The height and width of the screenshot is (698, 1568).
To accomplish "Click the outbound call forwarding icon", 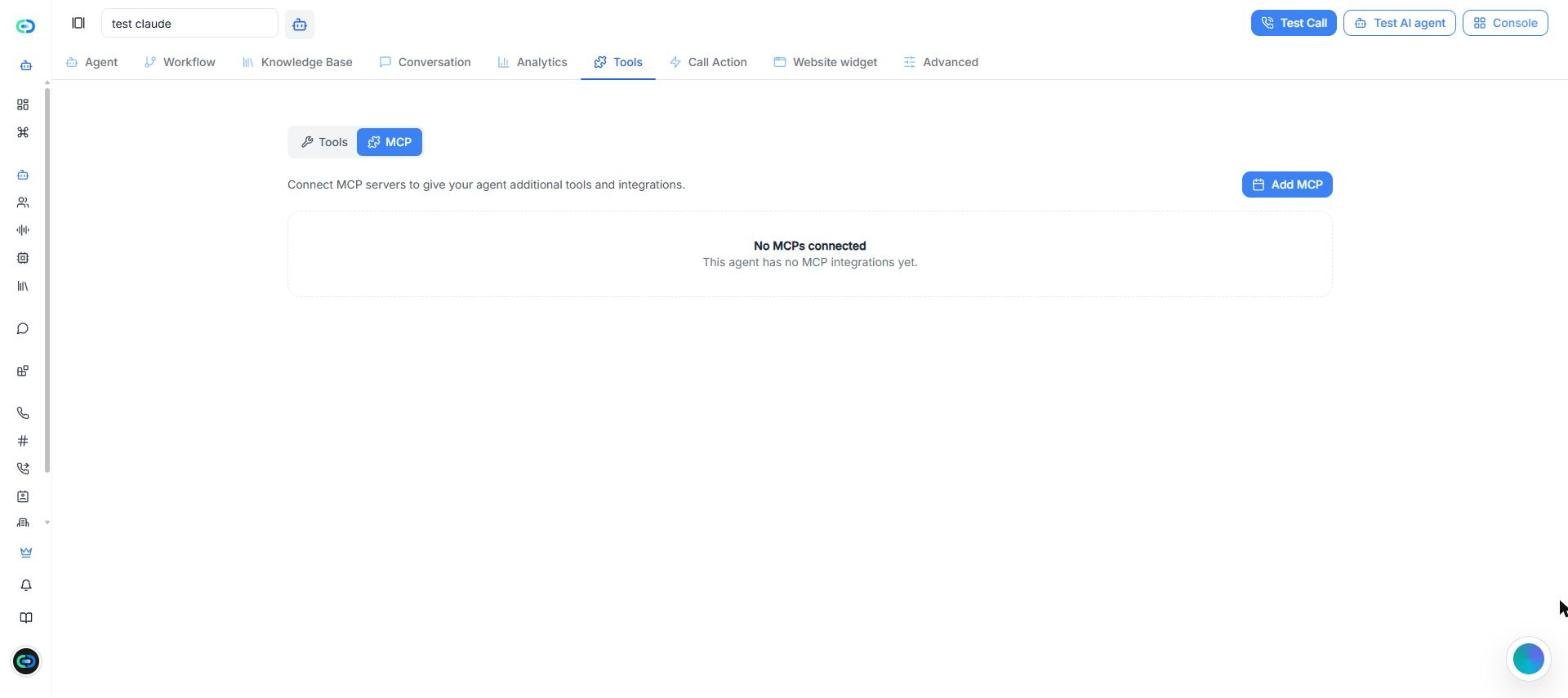I will click(23, 469).
